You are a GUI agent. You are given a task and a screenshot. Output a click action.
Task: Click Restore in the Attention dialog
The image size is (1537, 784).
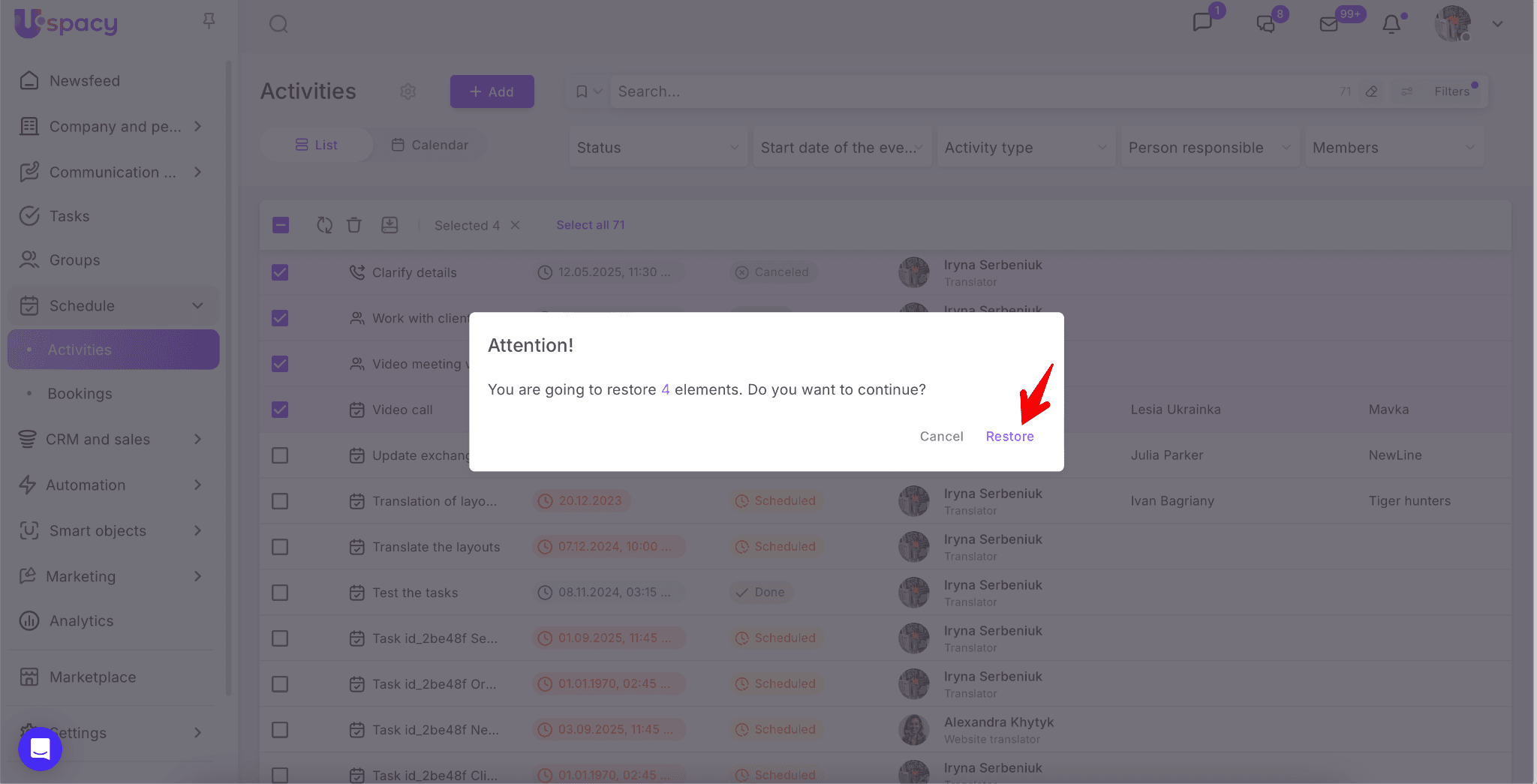tap(1009, 436)
